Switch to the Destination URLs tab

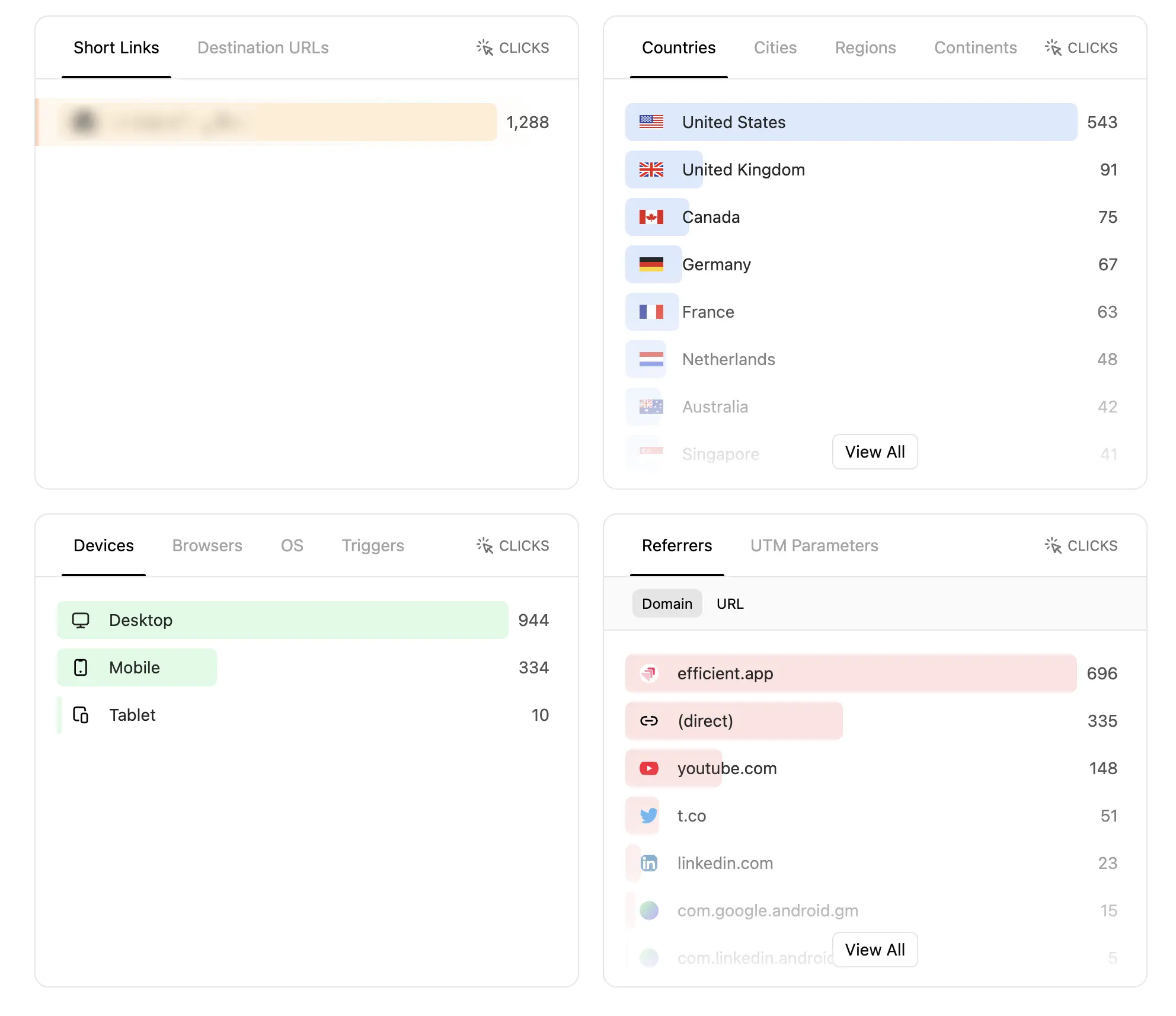coord(263,47)
